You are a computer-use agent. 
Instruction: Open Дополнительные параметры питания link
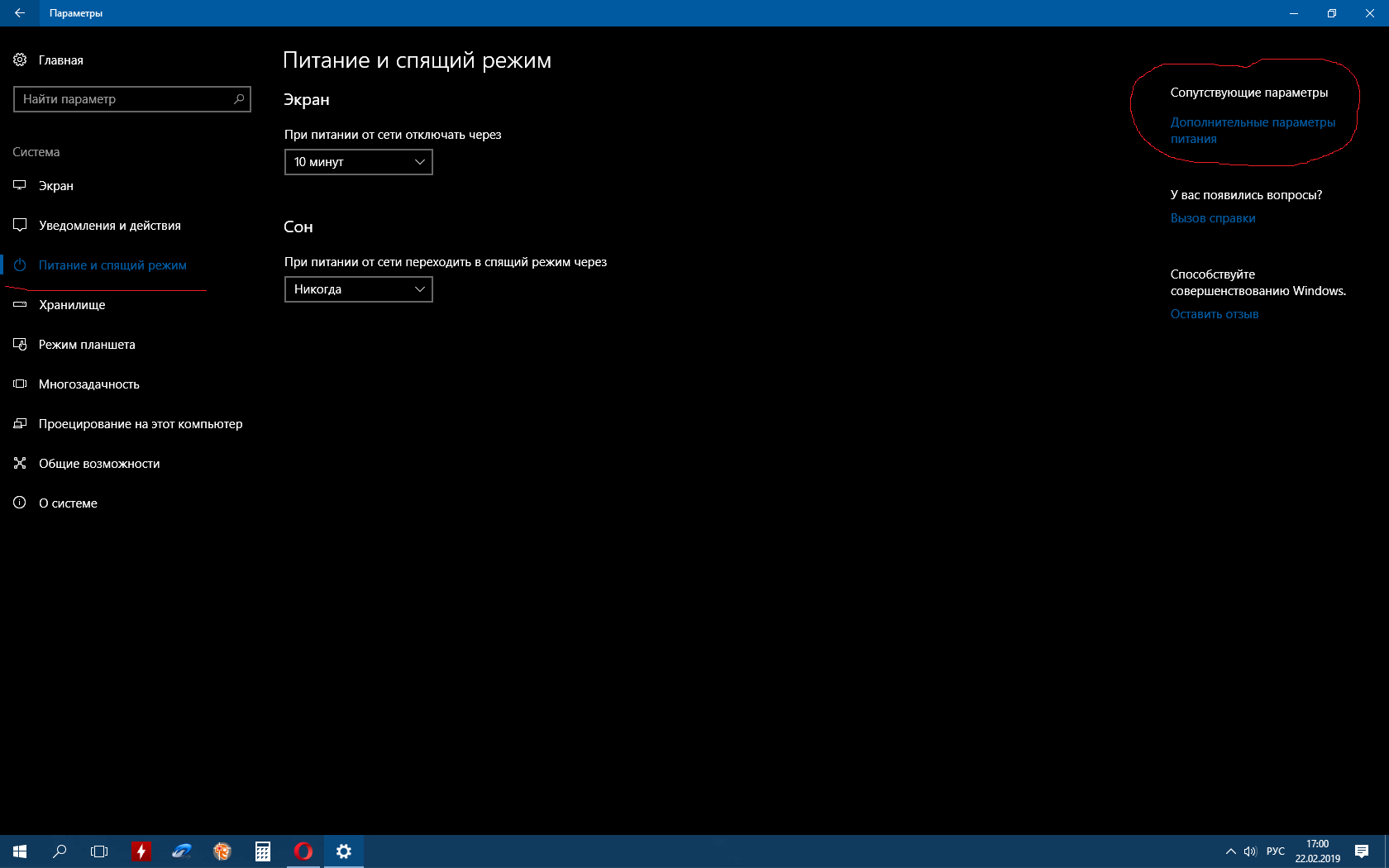[1252, 122]
